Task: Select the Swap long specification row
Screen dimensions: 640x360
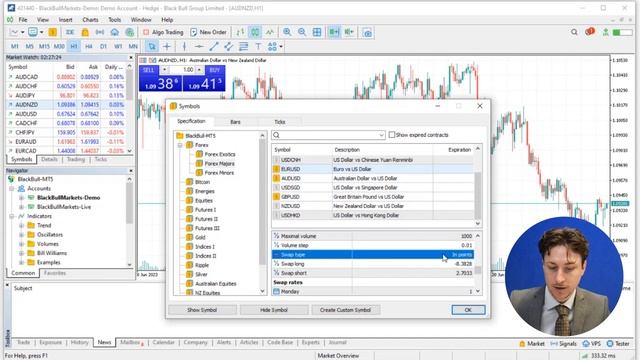Action: [373, 264]
